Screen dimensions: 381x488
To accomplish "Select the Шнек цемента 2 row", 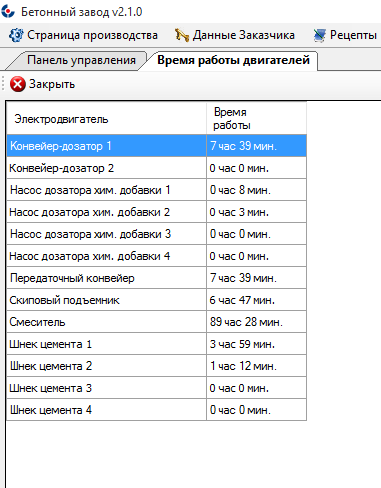I will (x=156, y=366).
